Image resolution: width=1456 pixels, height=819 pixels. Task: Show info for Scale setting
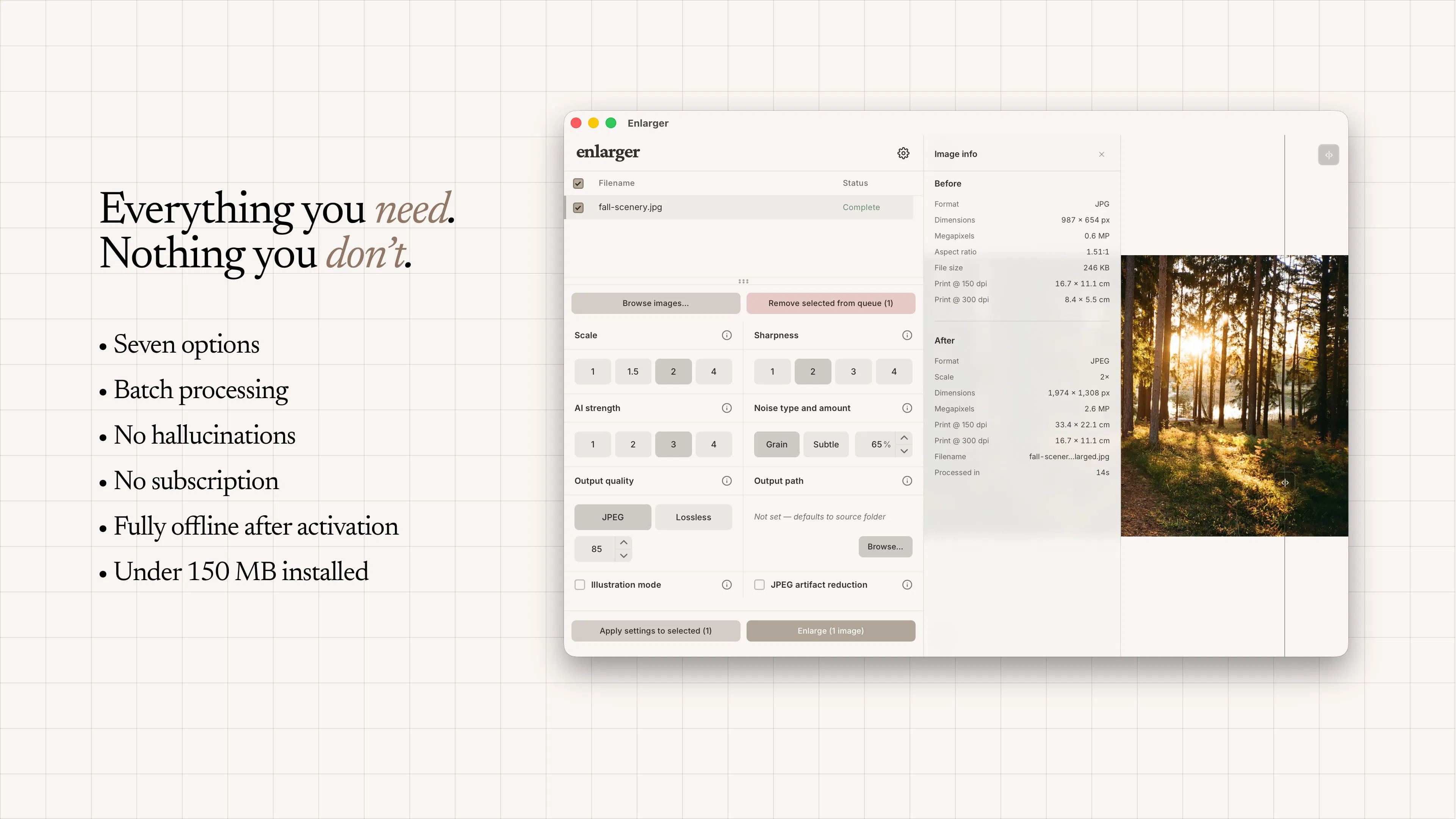pyautogui.click(x=727, y=335)
